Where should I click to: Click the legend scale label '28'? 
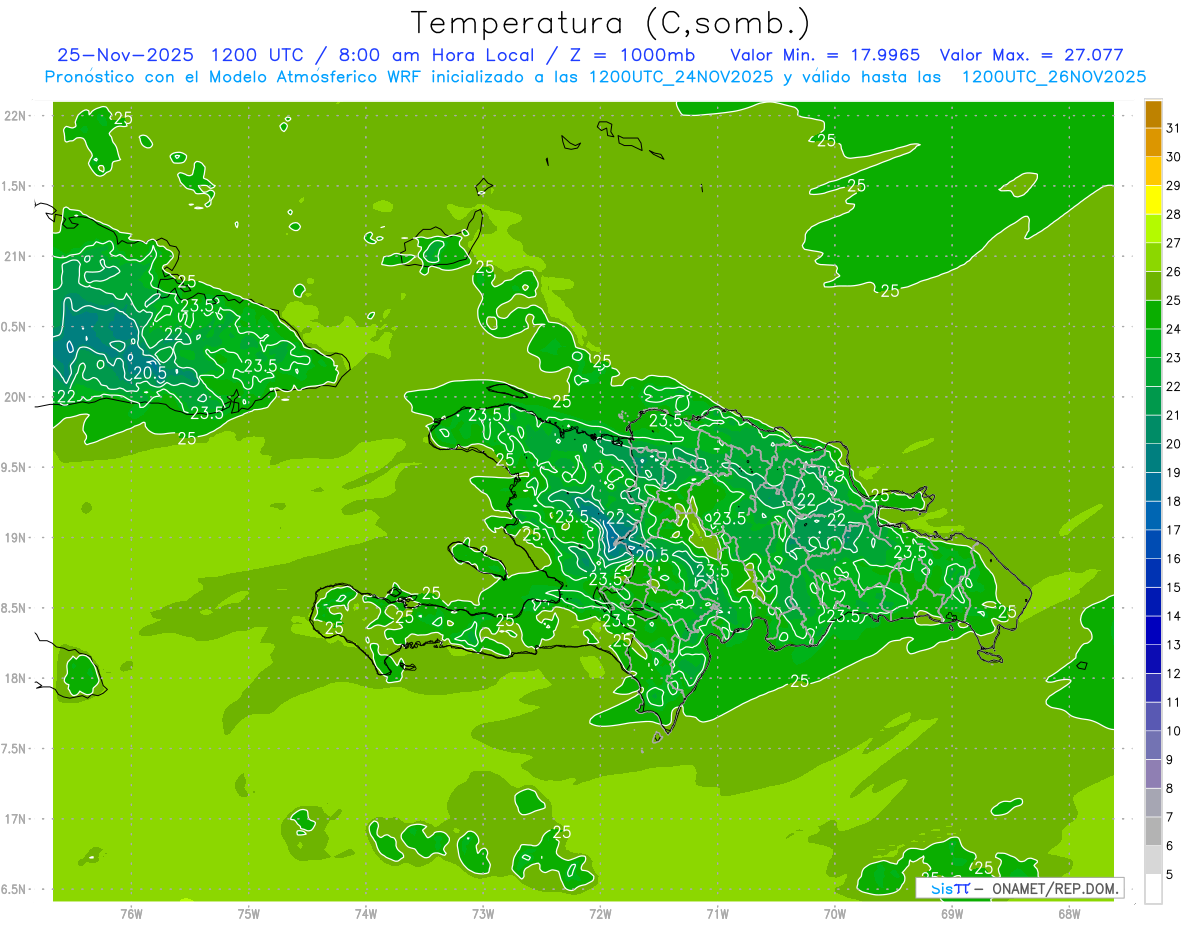pos(1174,214)
